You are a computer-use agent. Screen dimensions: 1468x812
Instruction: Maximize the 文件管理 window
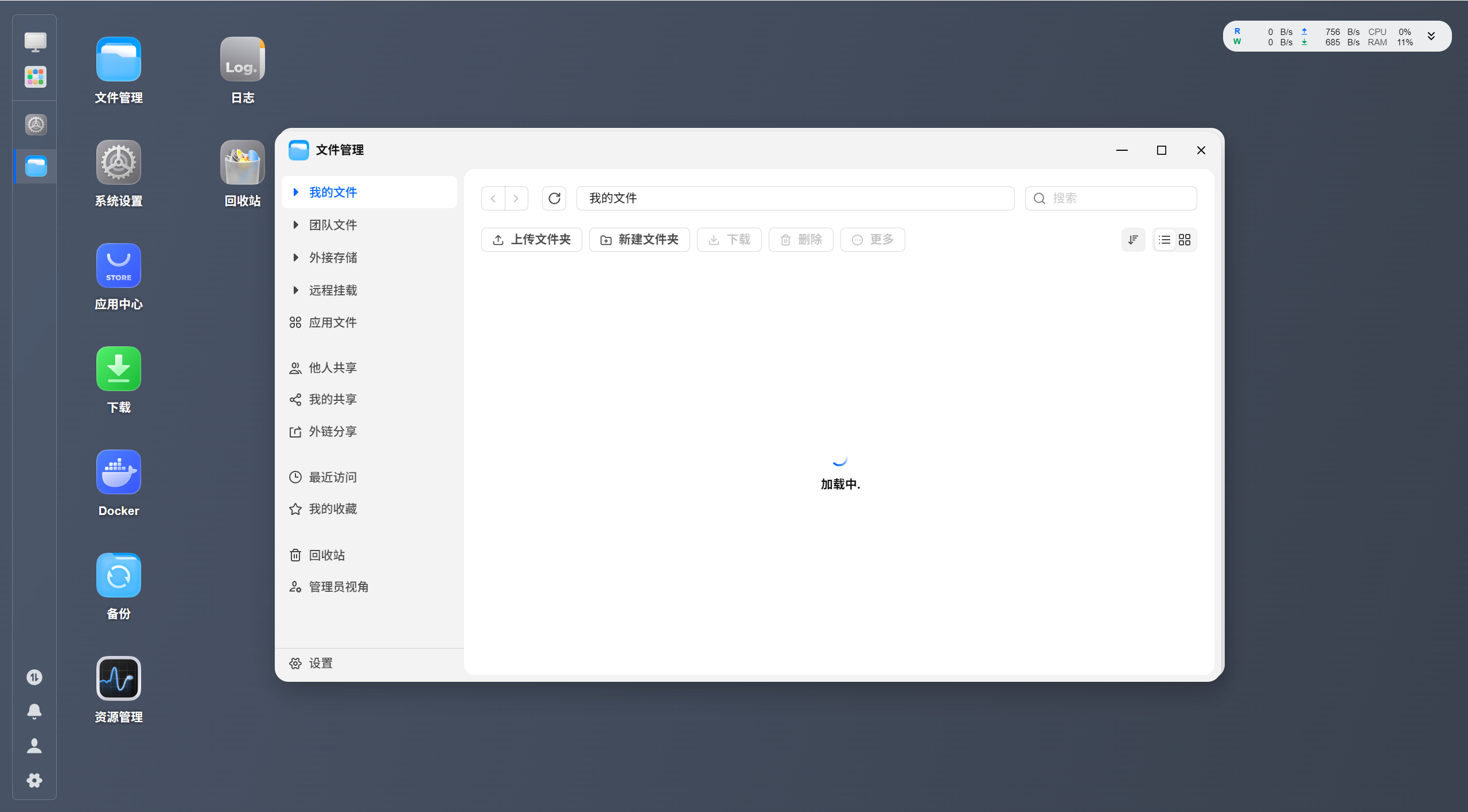point(1162,150)
